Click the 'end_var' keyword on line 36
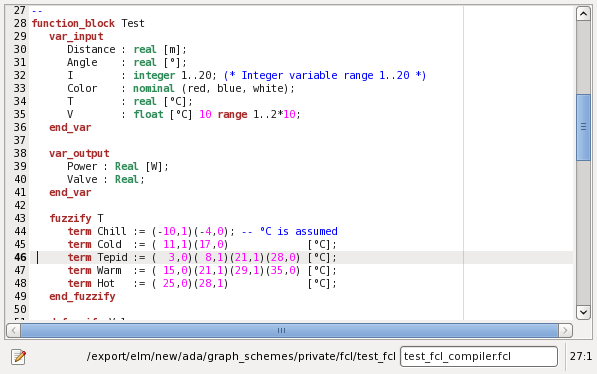This screenshot has height=374, width=597. (70, 128)
